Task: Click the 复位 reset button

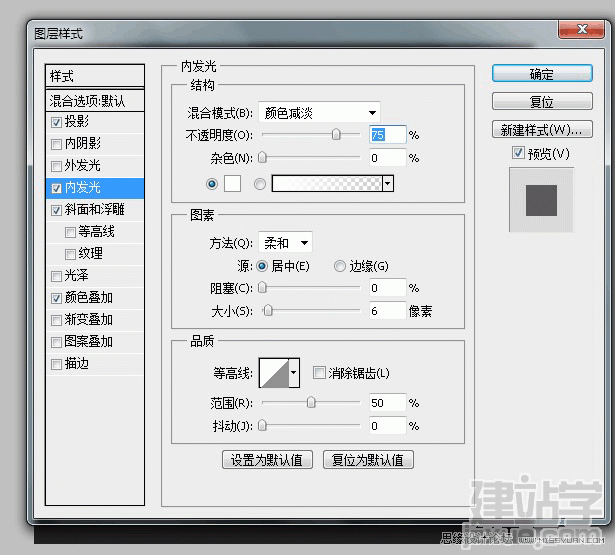Action: [542, 101]
